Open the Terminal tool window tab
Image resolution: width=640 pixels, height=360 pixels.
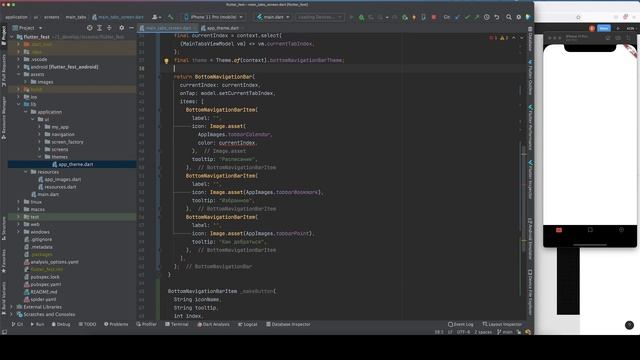tap(177, 324)
